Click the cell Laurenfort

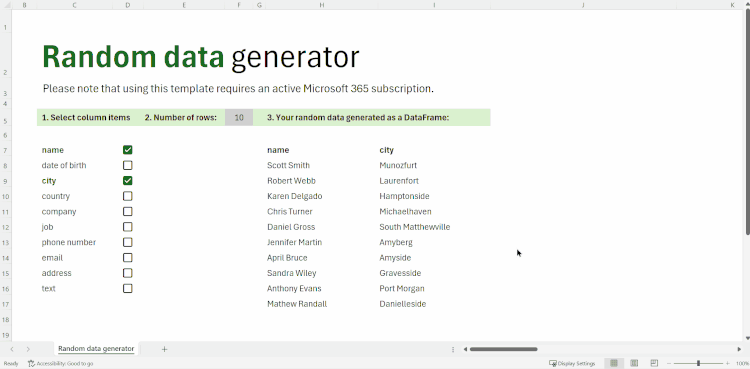click(399, 180)
